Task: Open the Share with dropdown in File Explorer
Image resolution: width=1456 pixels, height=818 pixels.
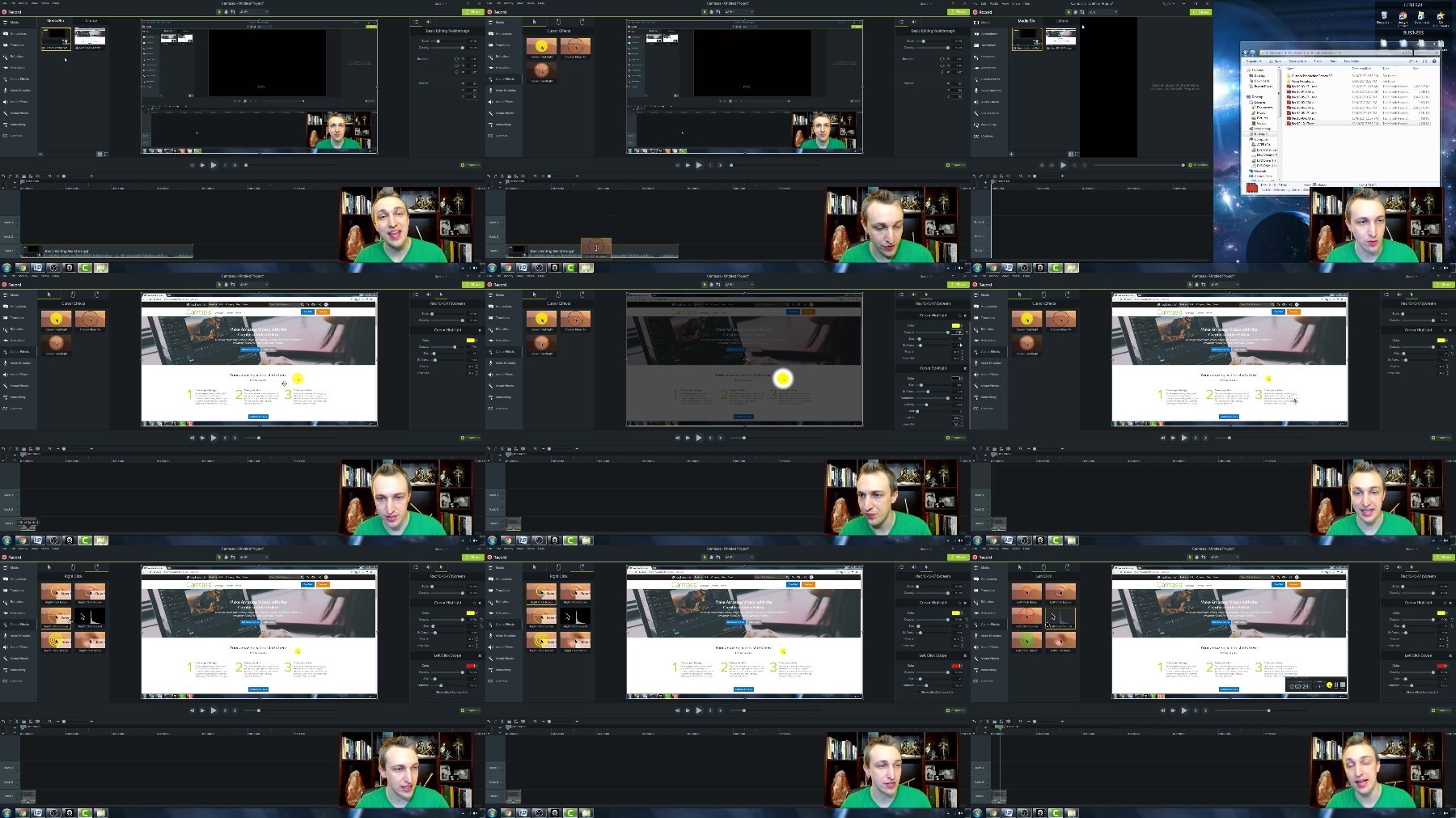Action: click(x=1297, y=61)
